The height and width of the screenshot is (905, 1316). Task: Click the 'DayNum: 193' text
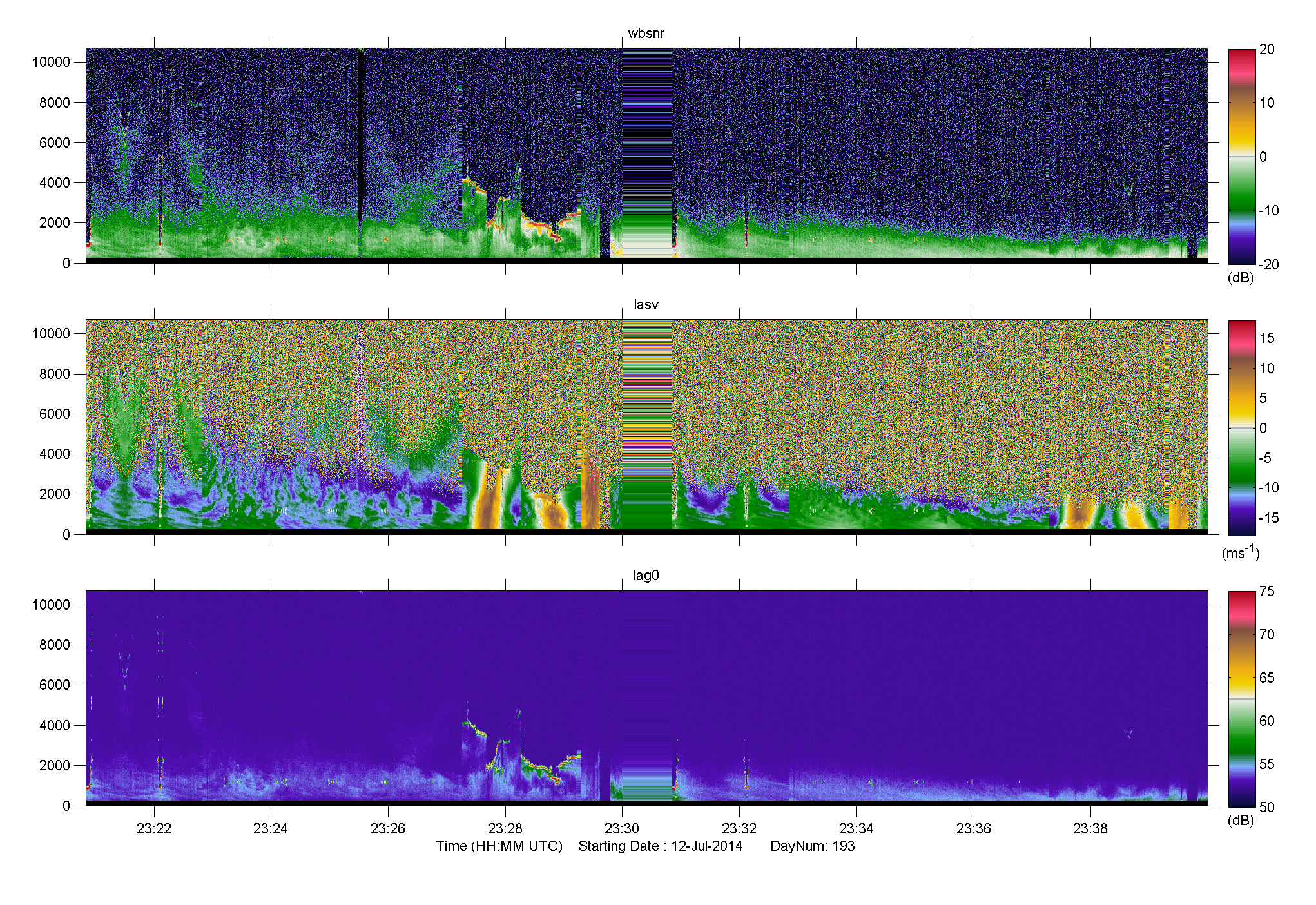point(813,846)
